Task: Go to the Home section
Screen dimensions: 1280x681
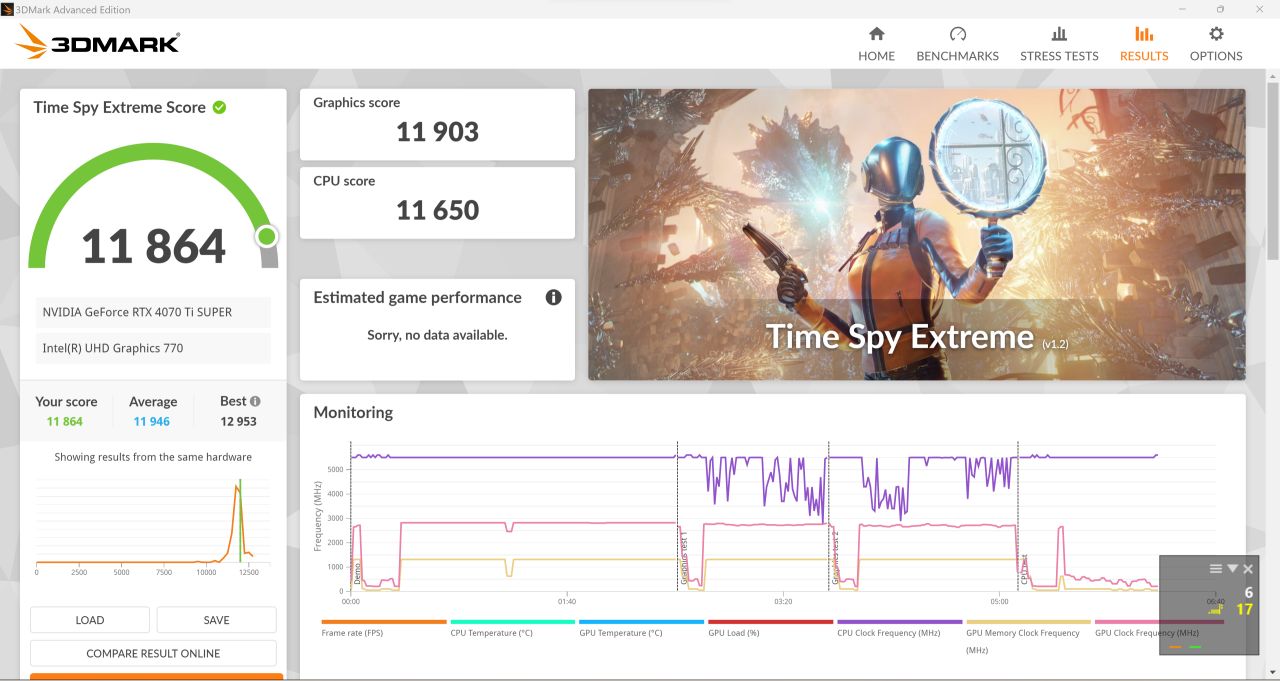Action: (x=876, y=44)
